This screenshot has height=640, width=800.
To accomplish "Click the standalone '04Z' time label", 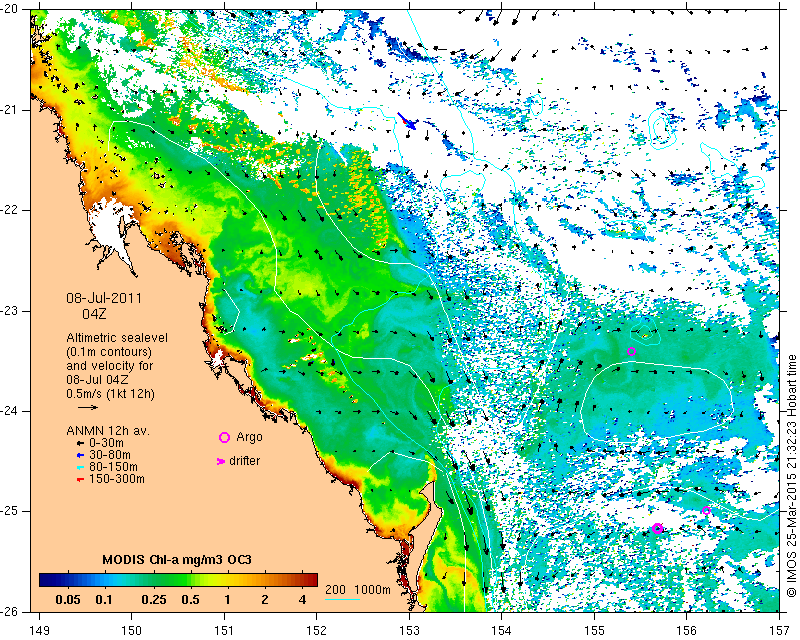I will click(94, 313).
